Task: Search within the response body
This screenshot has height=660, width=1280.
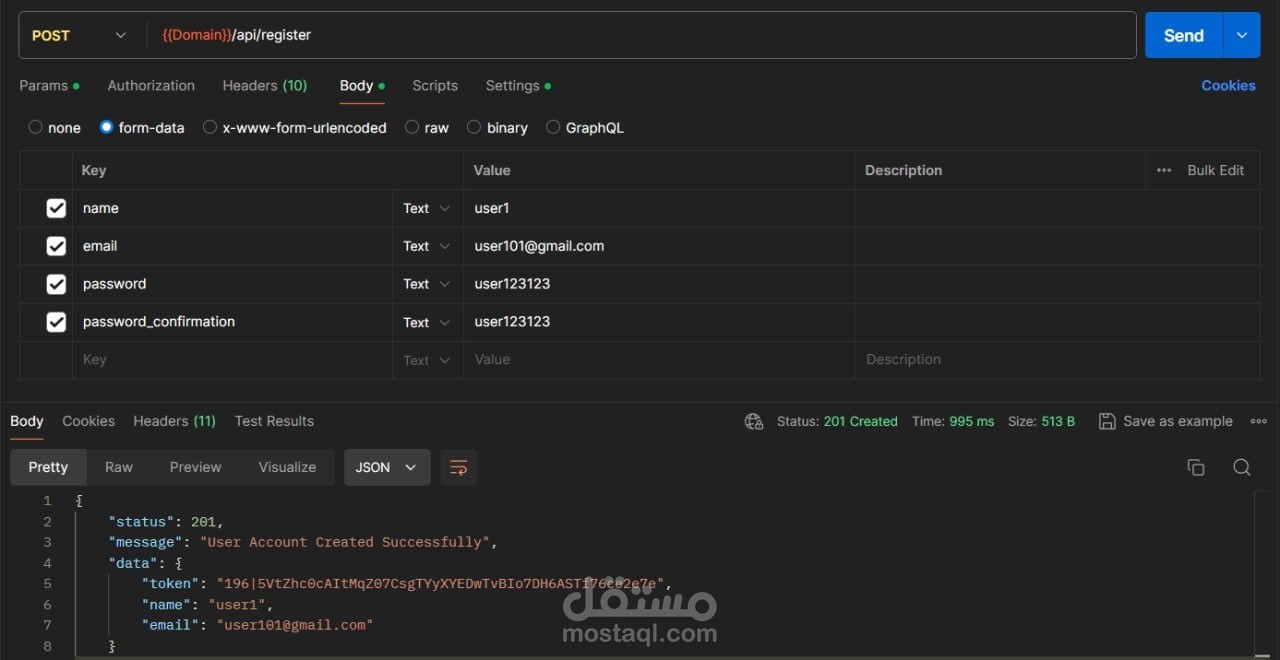Action: (x=1242, y=467)
